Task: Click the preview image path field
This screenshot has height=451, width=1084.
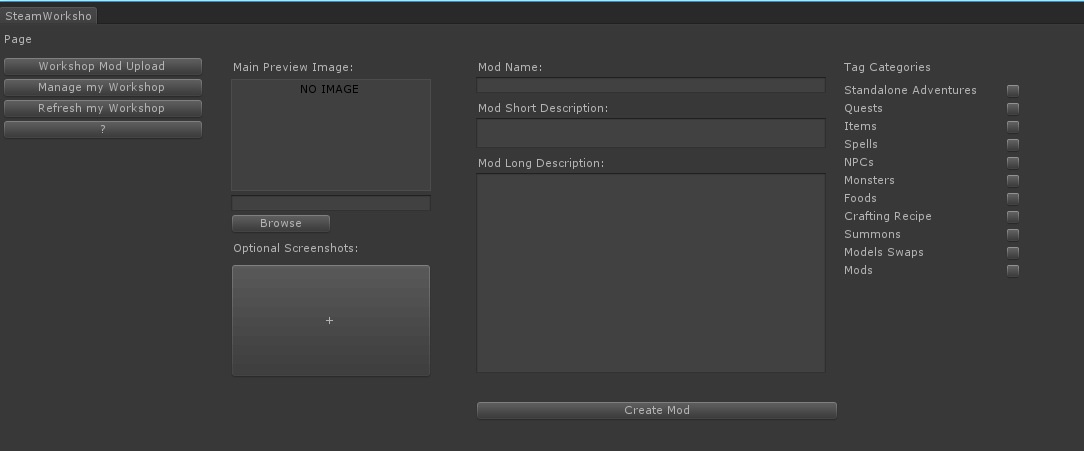Action: [x=330, y=203]
